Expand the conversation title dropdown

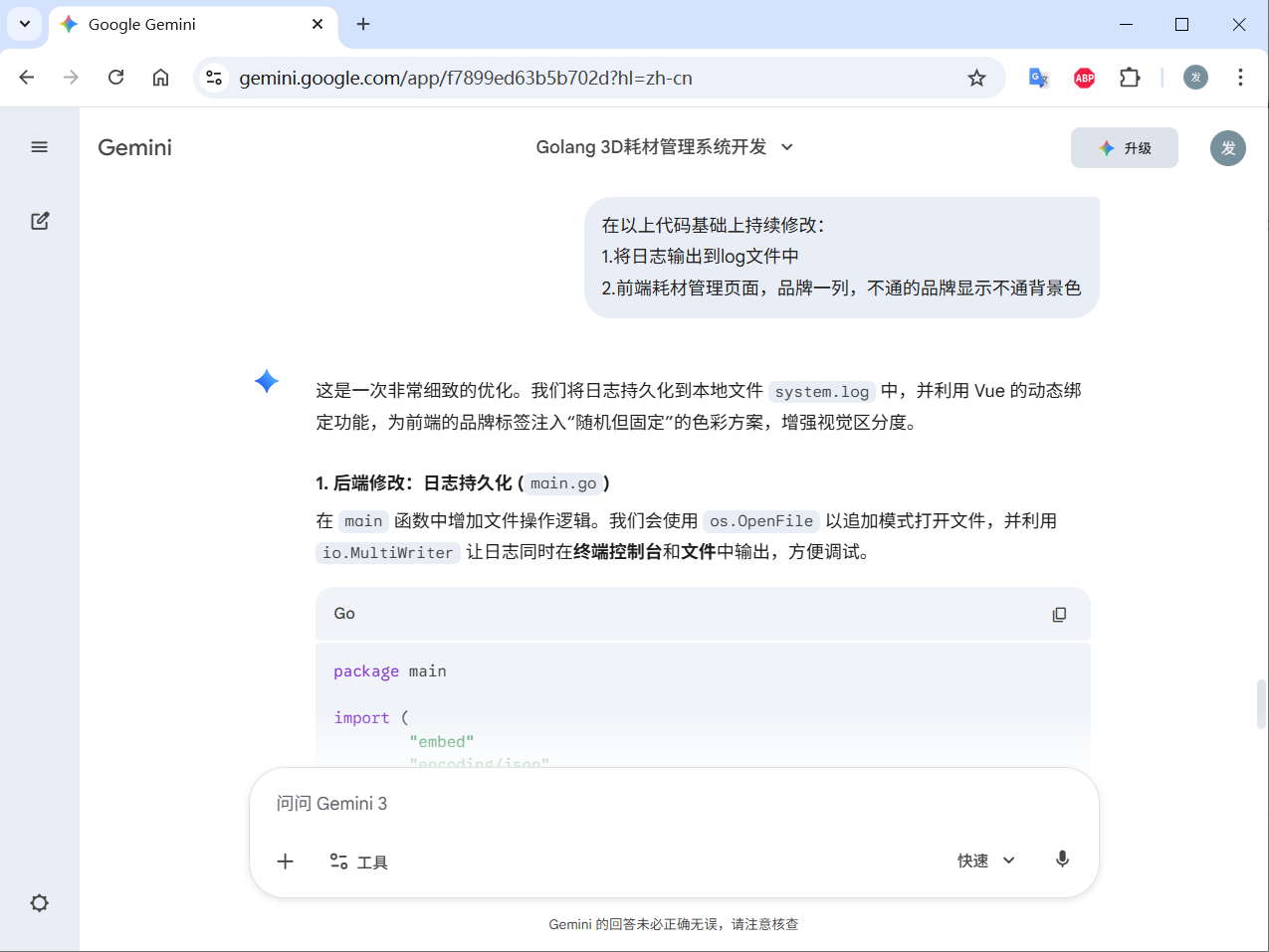coord(787,147)
